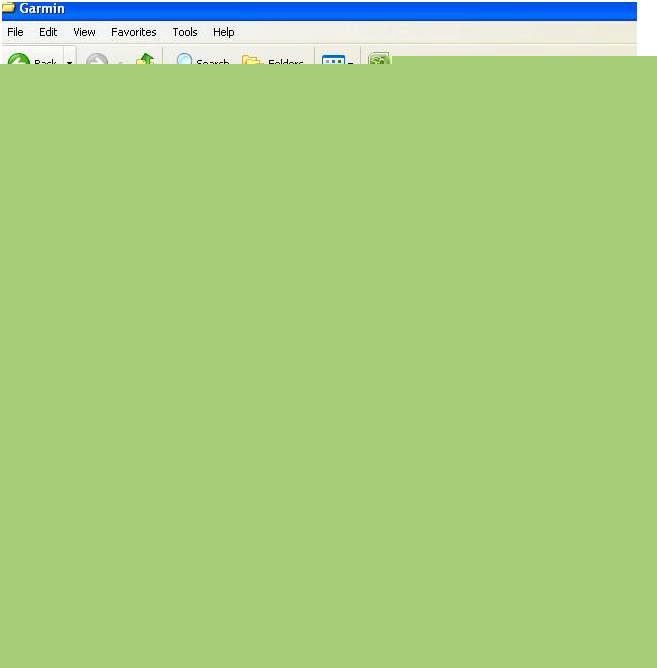Open the Favorites menu
The image size is (657, 668).
click(133, 32)
